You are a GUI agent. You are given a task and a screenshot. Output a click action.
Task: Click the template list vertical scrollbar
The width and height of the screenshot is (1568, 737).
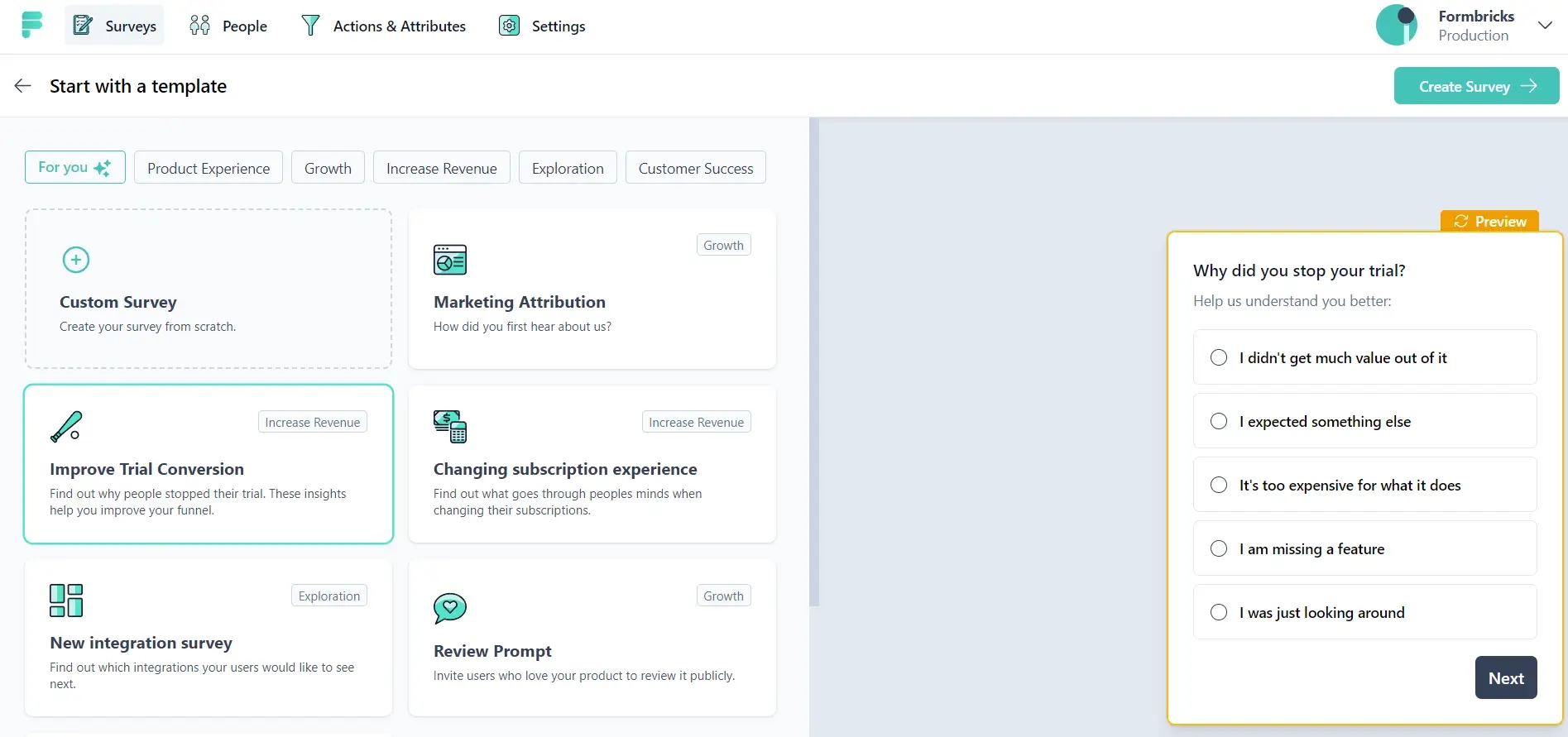click(x=814, y=361)
